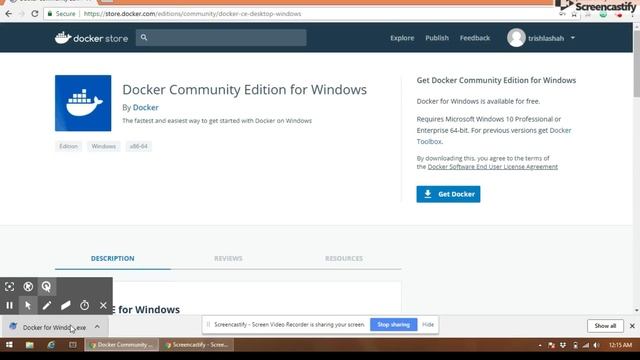640x360 pixels.
Task: Click the Edition tag
Action: tap(68, 146)
